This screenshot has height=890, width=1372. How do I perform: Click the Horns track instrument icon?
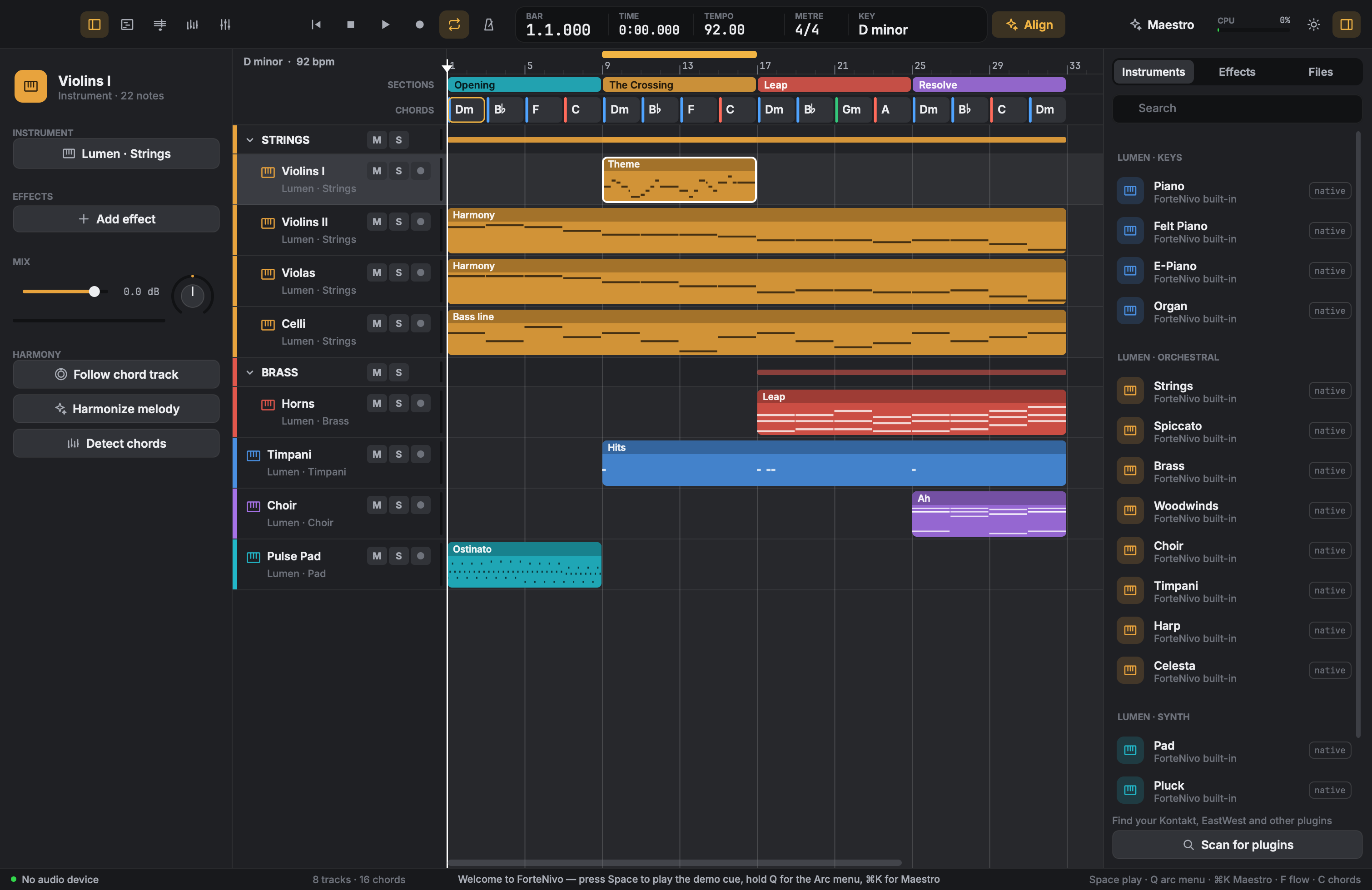(268, 405)
